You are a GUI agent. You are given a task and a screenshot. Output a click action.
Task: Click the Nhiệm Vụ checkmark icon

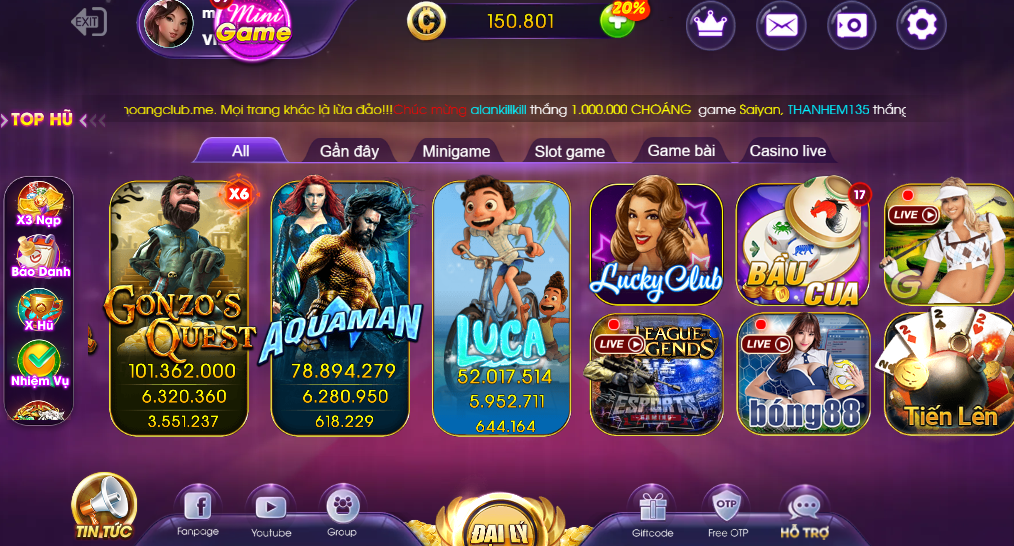pyautogui.click(x=39, y=364)
